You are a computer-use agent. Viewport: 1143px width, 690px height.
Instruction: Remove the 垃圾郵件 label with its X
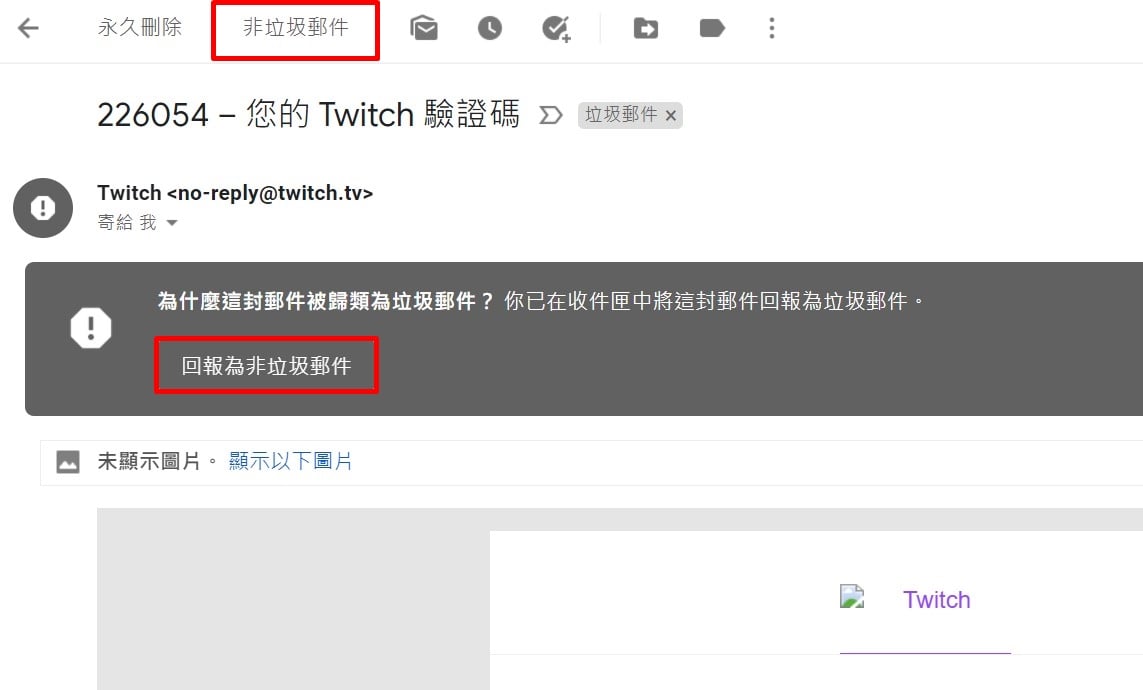pos(671,115)
